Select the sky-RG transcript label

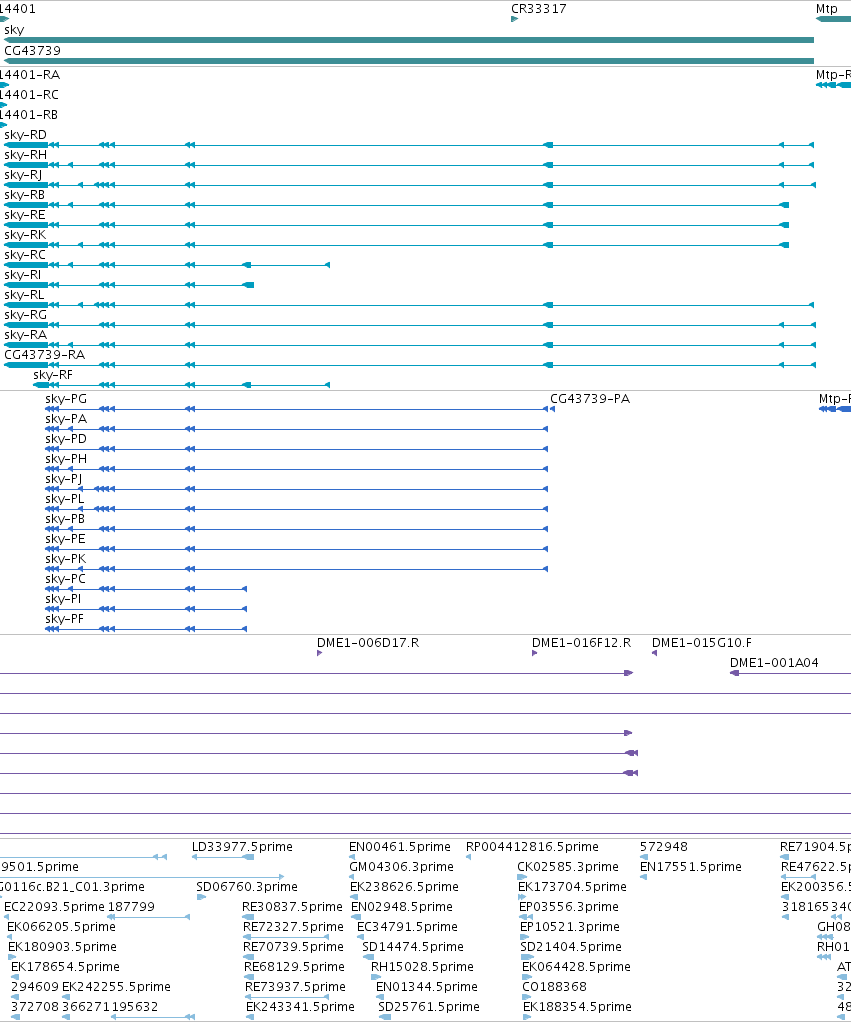(25, 315)
